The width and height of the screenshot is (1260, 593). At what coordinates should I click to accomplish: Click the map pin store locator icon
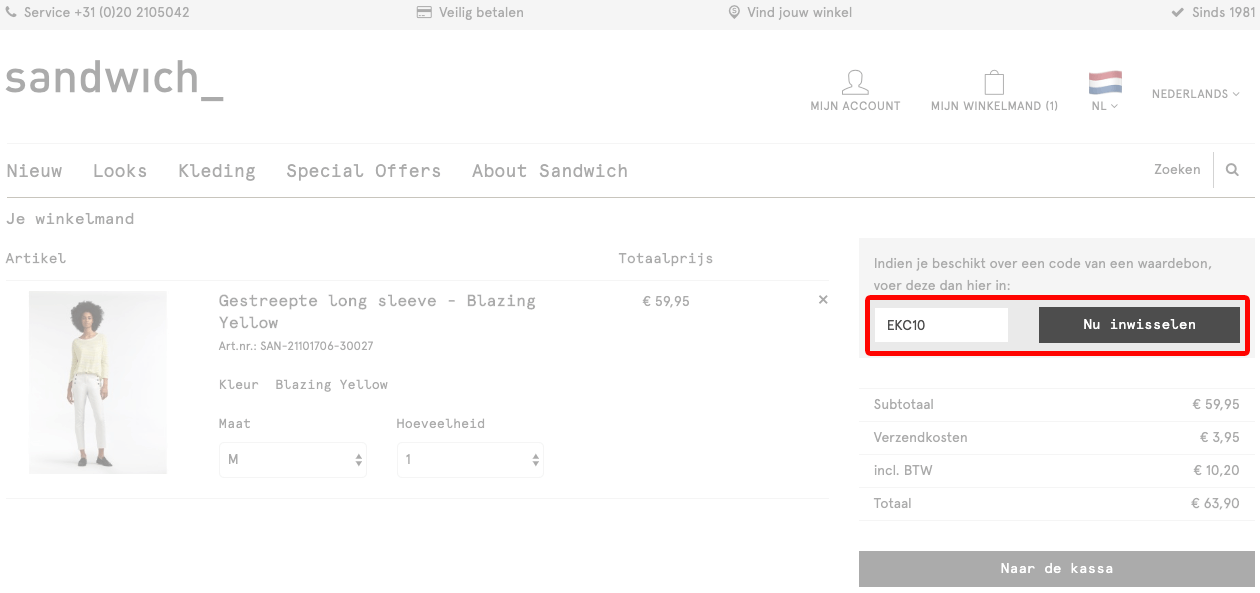(x=734, y=13)
